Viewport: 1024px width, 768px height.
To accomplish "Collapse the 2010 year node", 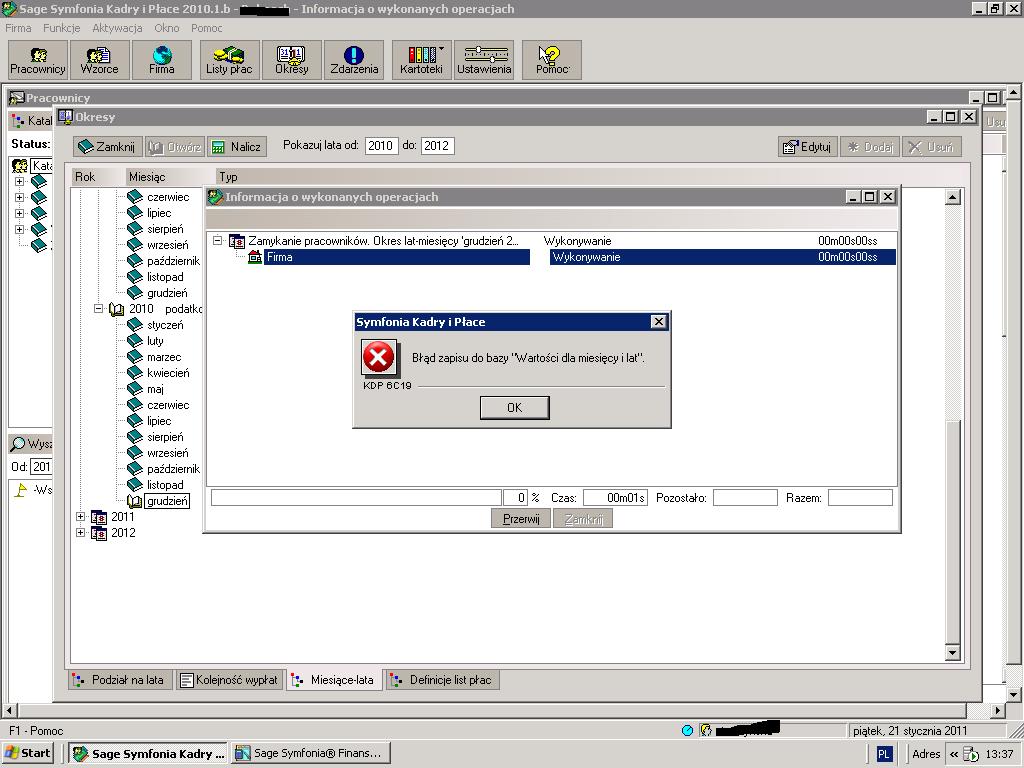I will (98, 308).
